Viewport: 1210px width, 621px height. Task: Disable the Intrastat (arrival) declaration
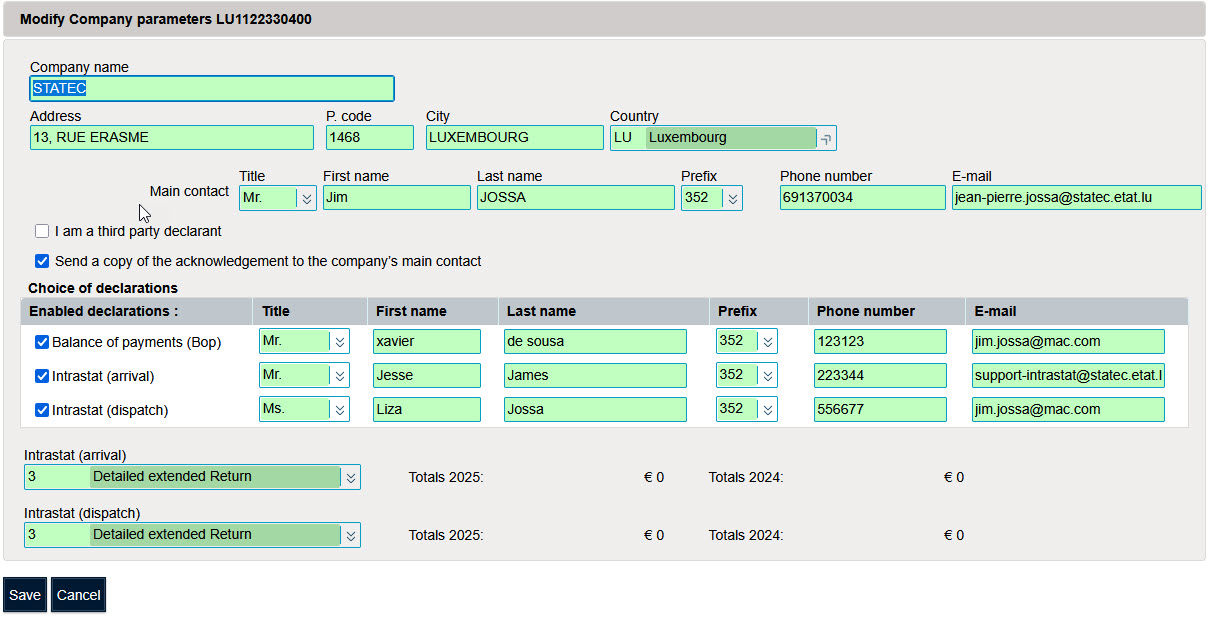(x=42, y=375)
